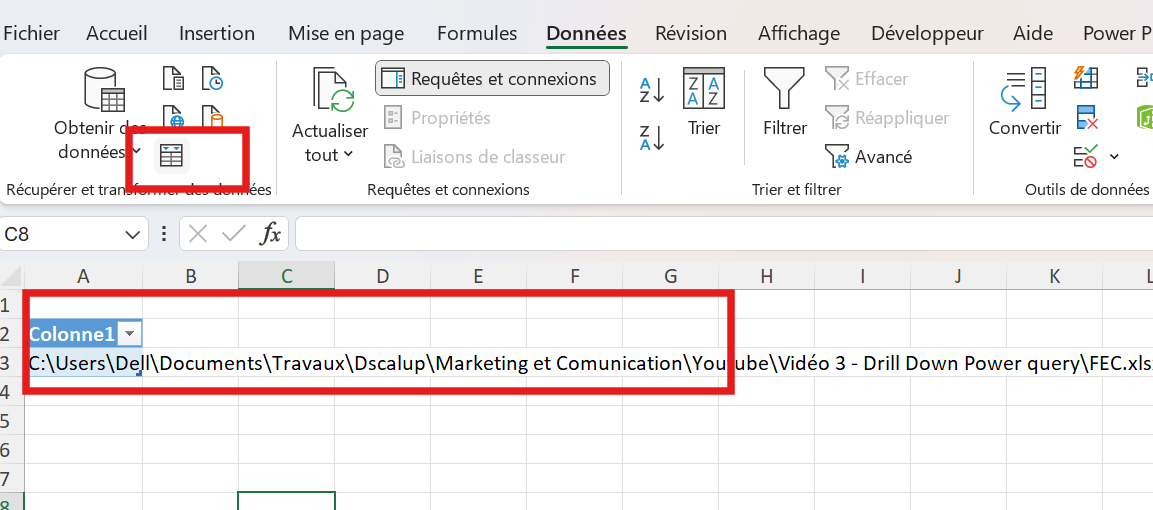This screenshot has width=1153, height=510.
Task: Click inside the formula bar input
Action: [x=724, y=234]
